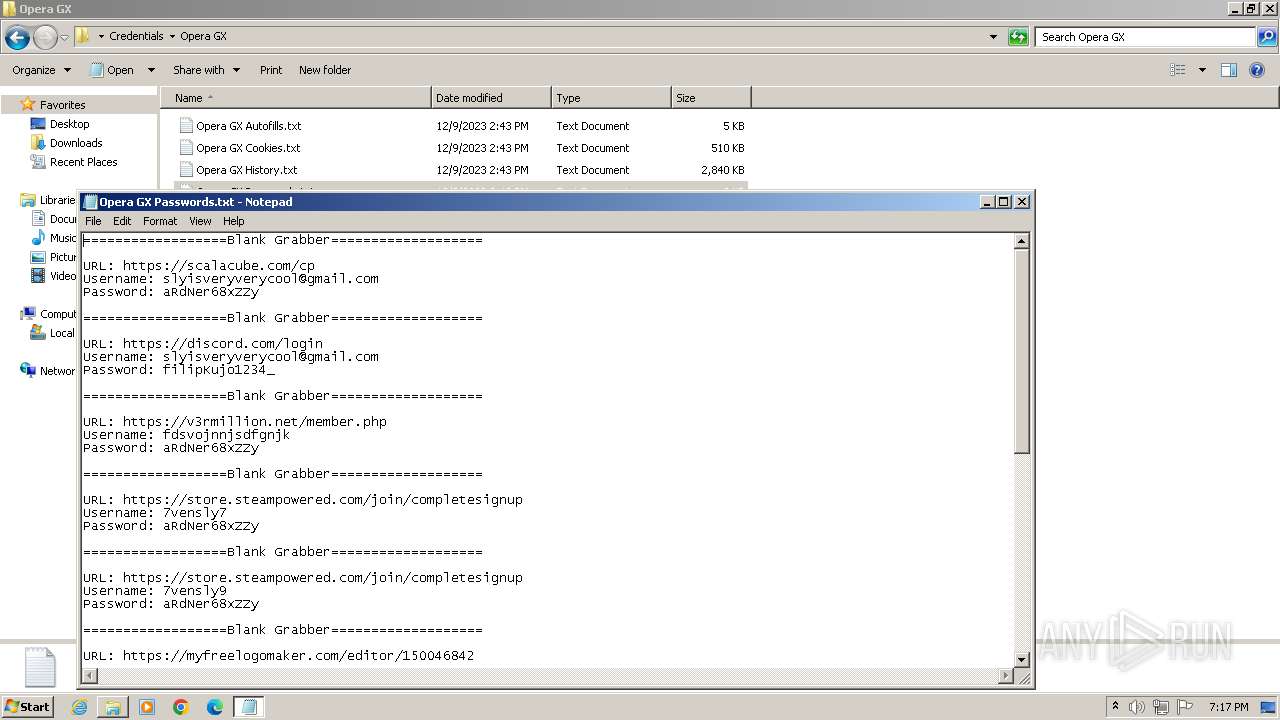The height and width of the screenshot is (720, 1280).
Task: Open Notepad's File menu
Action: (93, 221)
